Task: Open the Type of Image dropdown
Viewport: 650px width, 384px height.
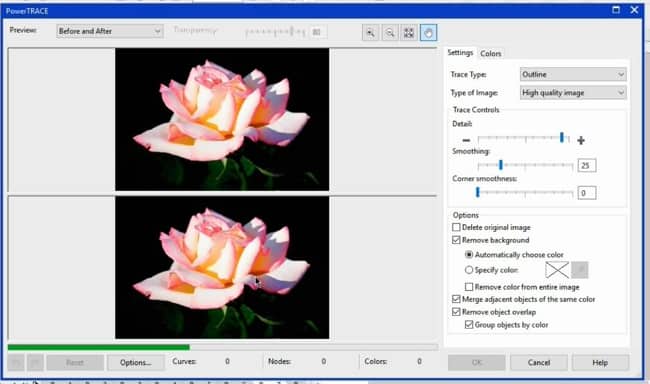Action: (x=573, y=92)
